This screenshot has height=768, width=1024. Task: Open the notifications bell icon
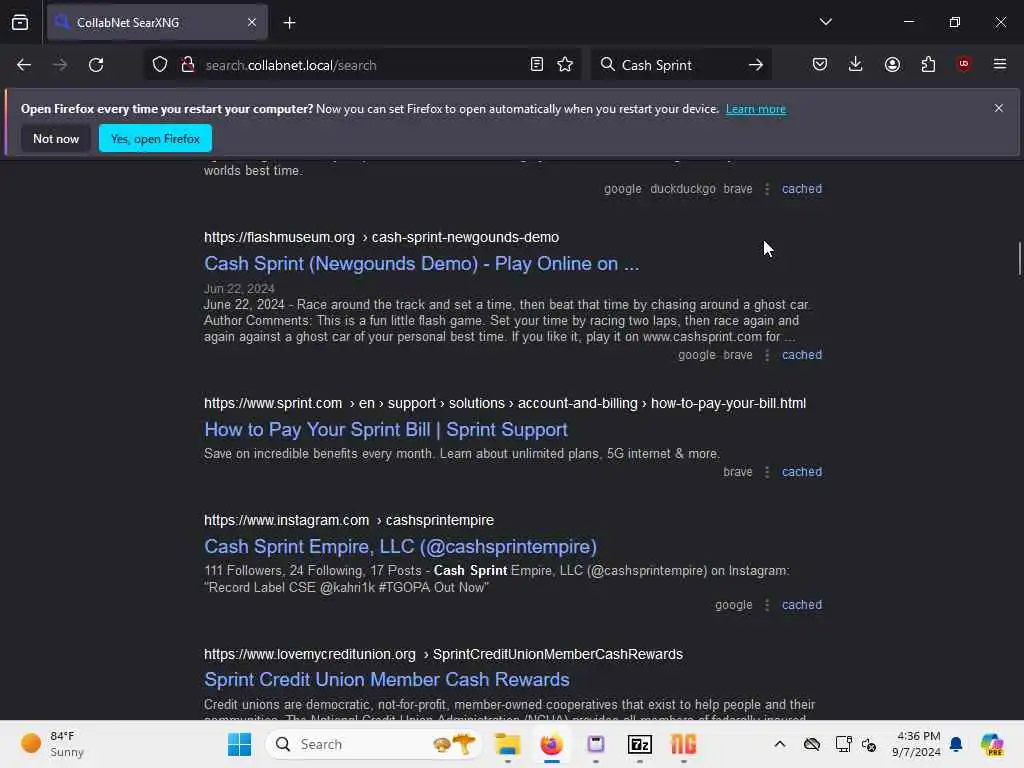point(956,744)
